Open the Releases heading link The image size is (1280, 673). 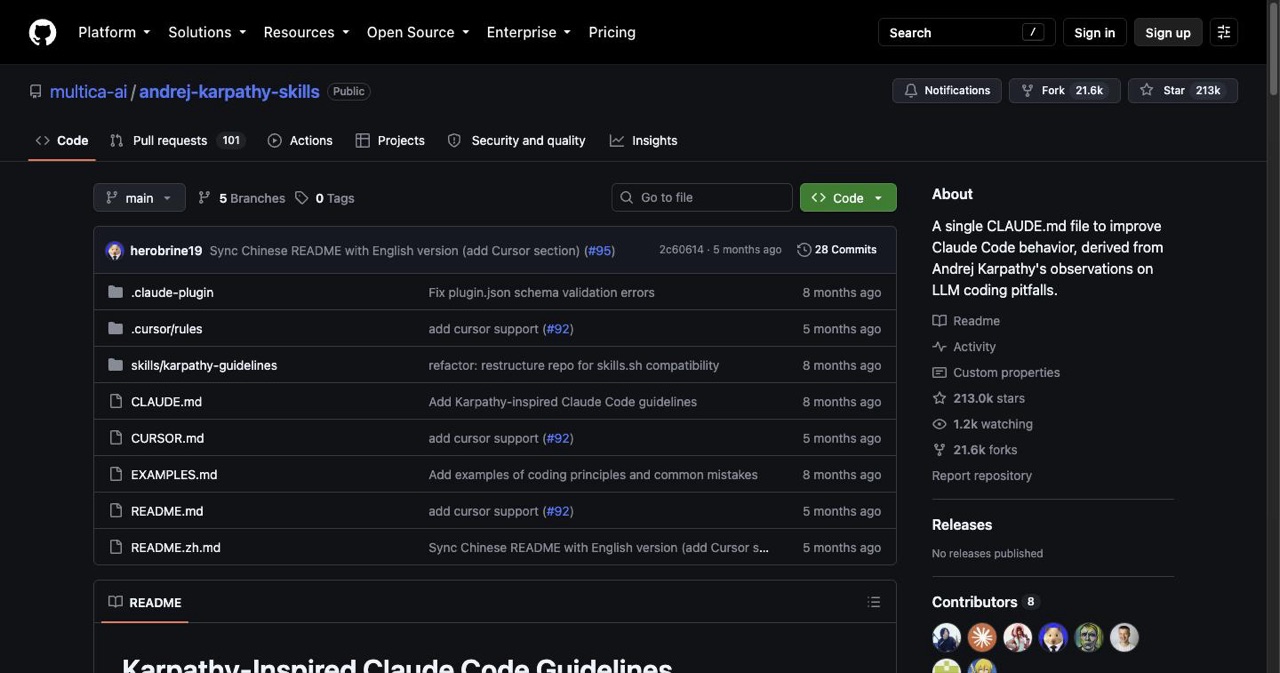(x=962, y=525)
